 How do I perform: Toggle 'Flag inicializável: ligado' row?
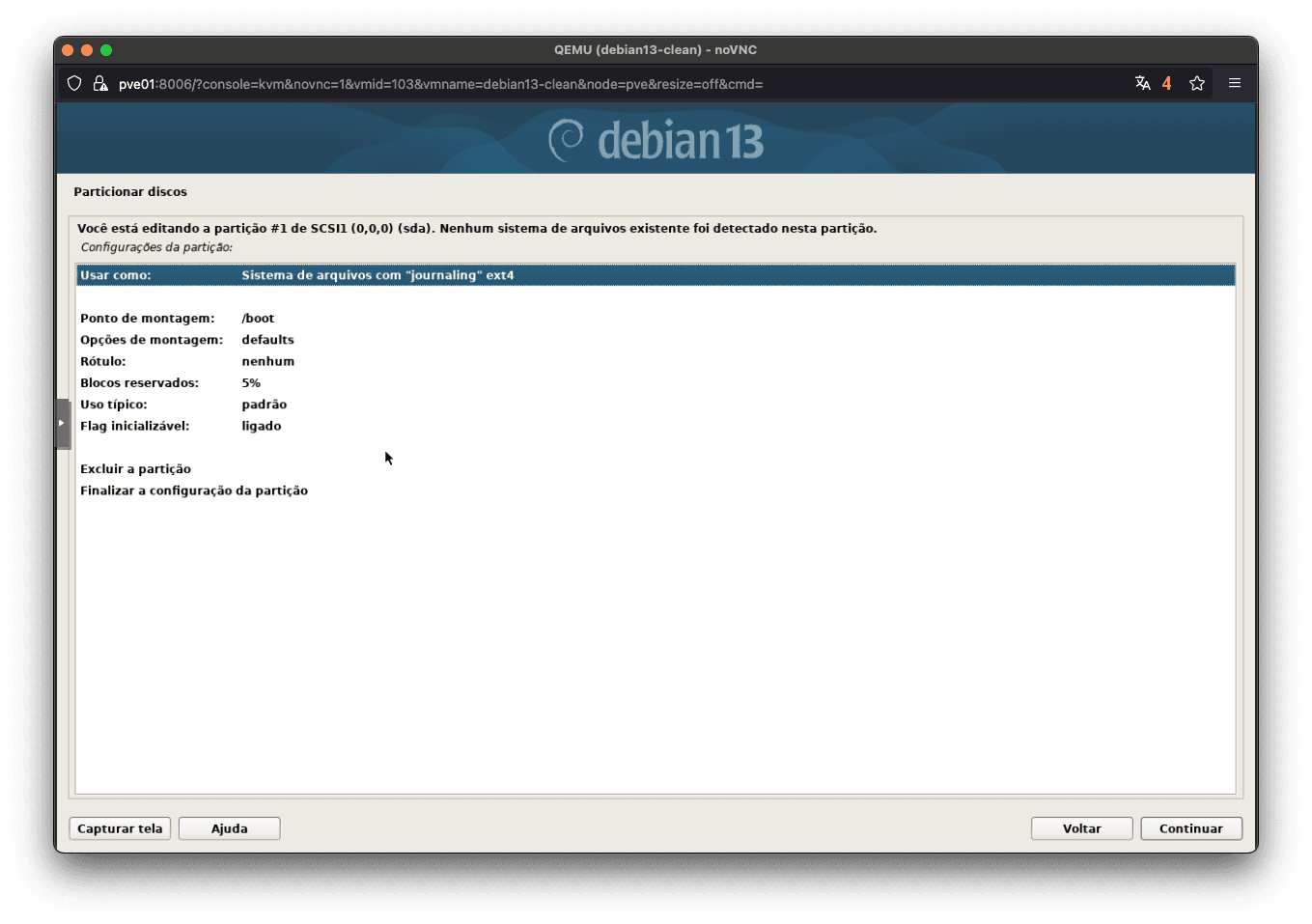pos(656,426)
